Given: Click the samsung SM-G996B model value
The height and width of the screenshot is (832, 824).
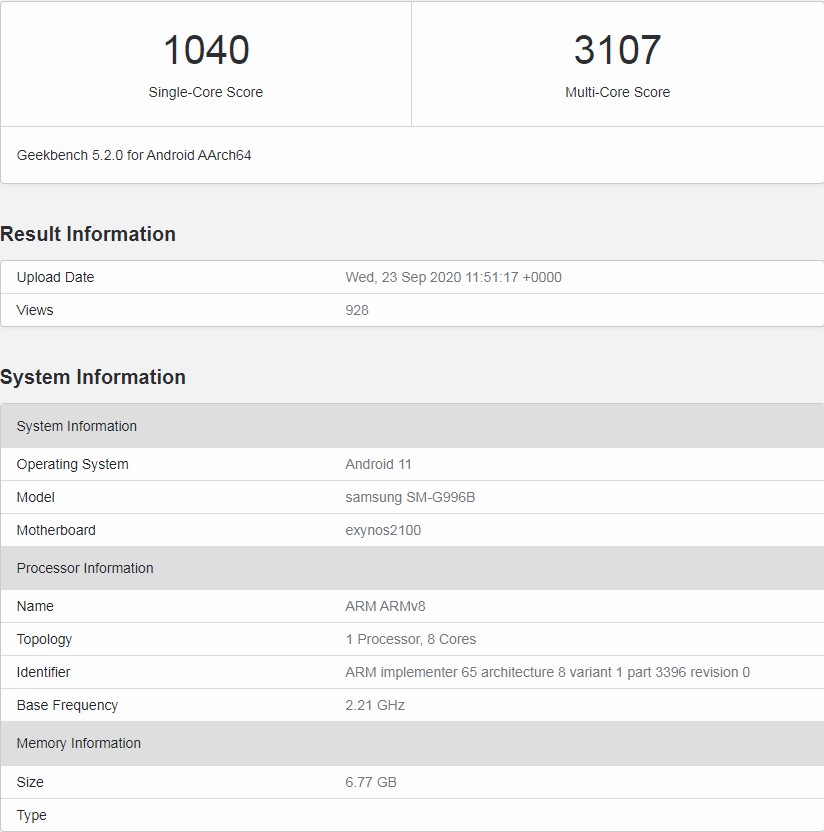Looking at the screenshot, I should pos(410,497).
